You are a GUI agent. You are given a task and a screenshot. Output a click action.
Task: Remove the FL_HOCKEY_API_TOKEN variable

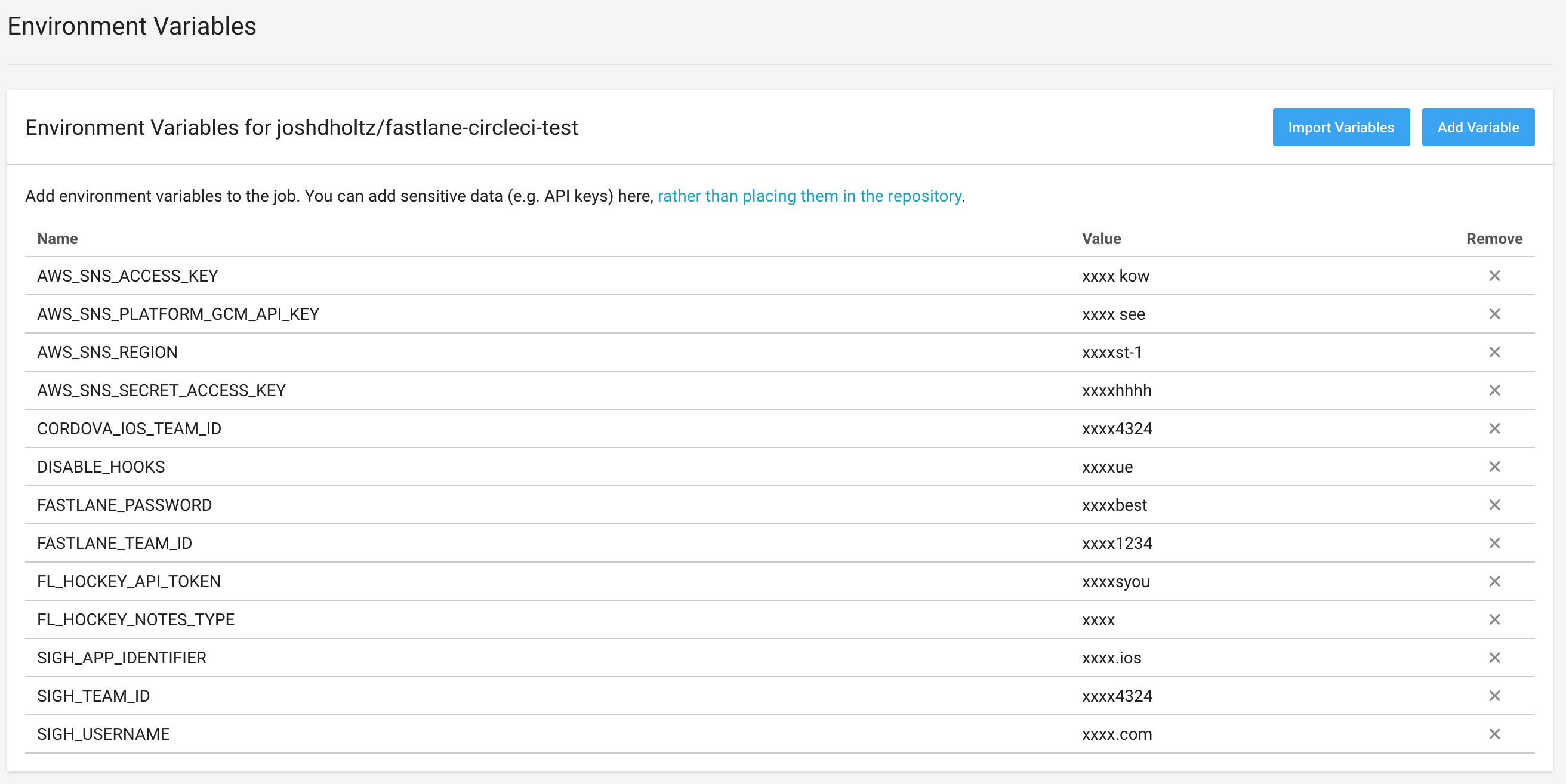[1494, 582]
